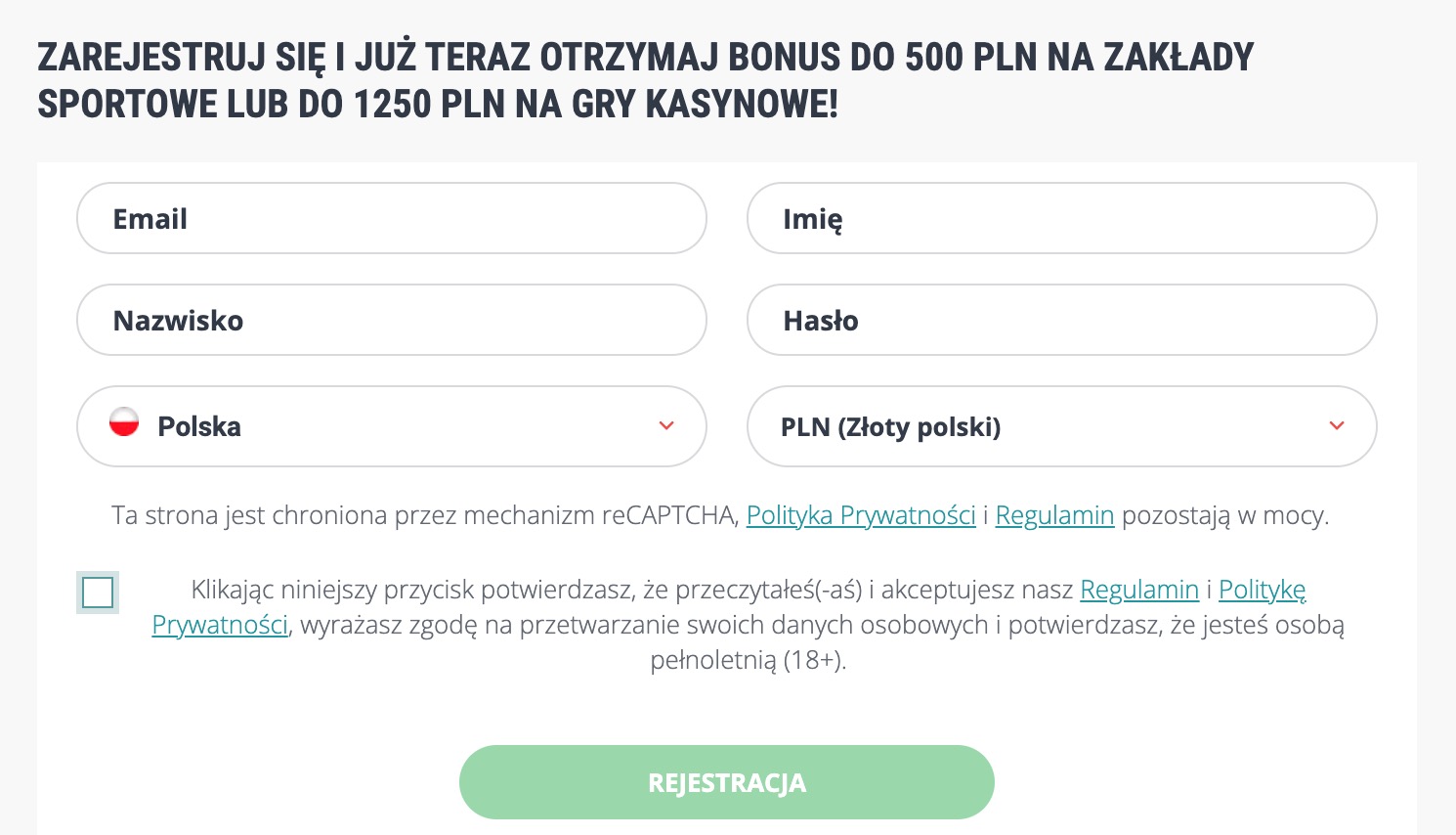Viewport: 1456px width, 835px height.
Task: Open the Polska country selector
Action: coord(391,426)
